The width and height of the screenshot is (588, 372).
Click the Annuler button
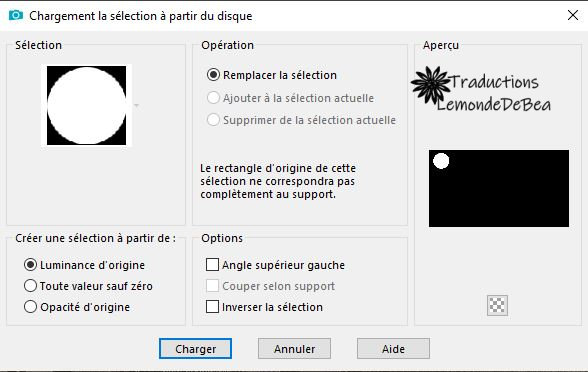[x=294, y=349]
